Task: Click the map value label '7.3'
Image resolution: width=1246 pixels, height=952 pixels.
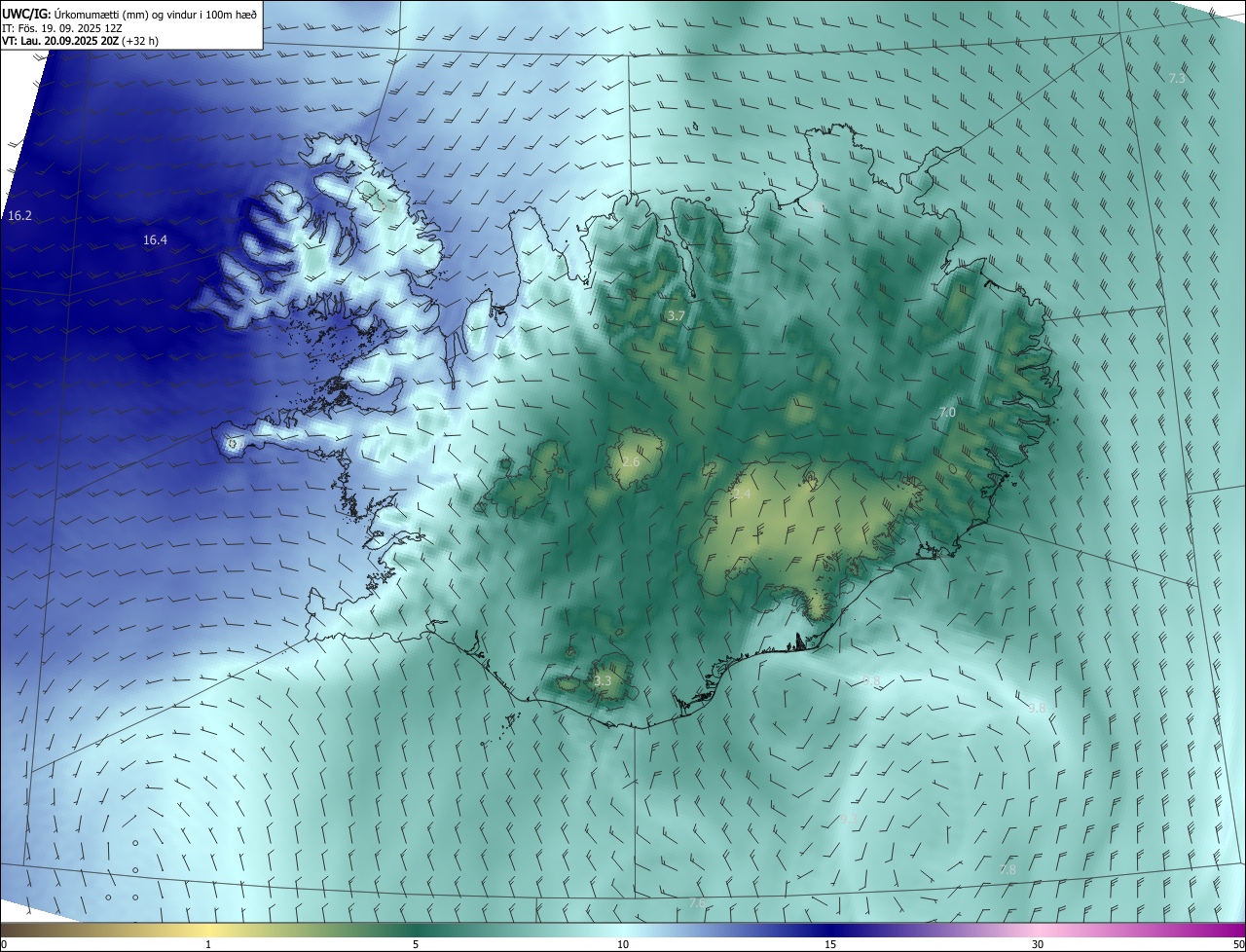Action: point(1177,77)
